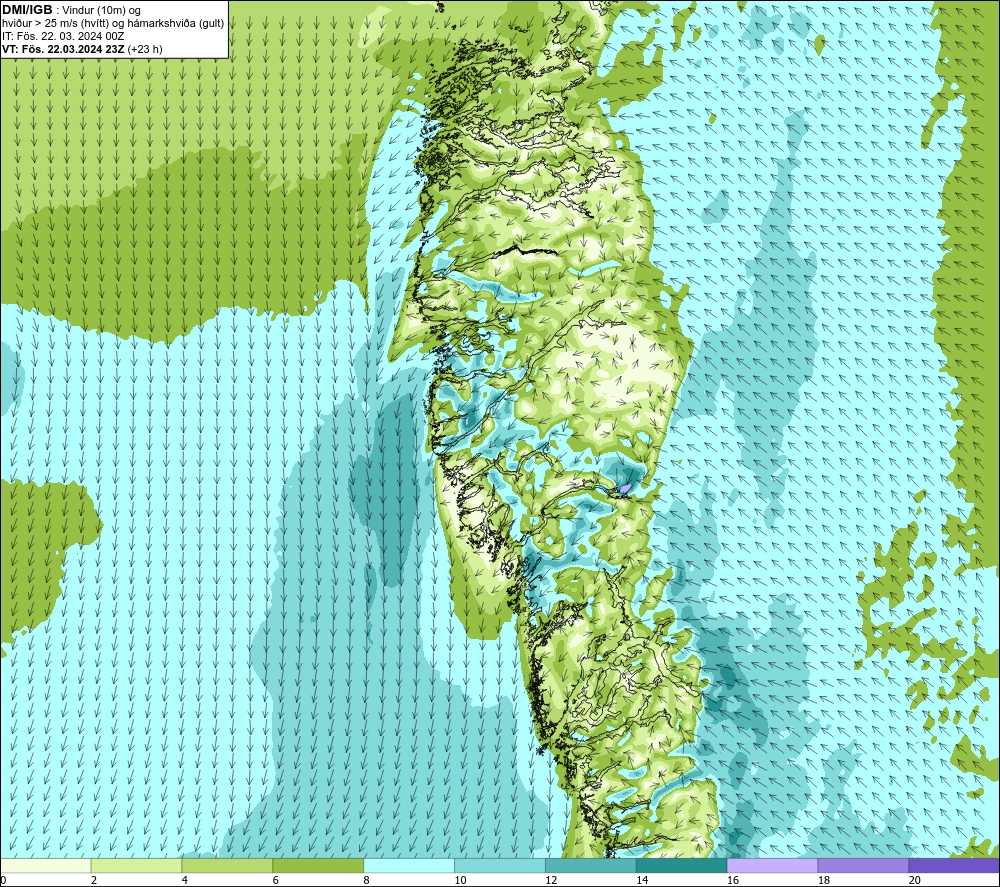The image size is (1000, 887).
Task: Pick the dark violet above-20 m/s legend swatch
Action: (954, 865)
